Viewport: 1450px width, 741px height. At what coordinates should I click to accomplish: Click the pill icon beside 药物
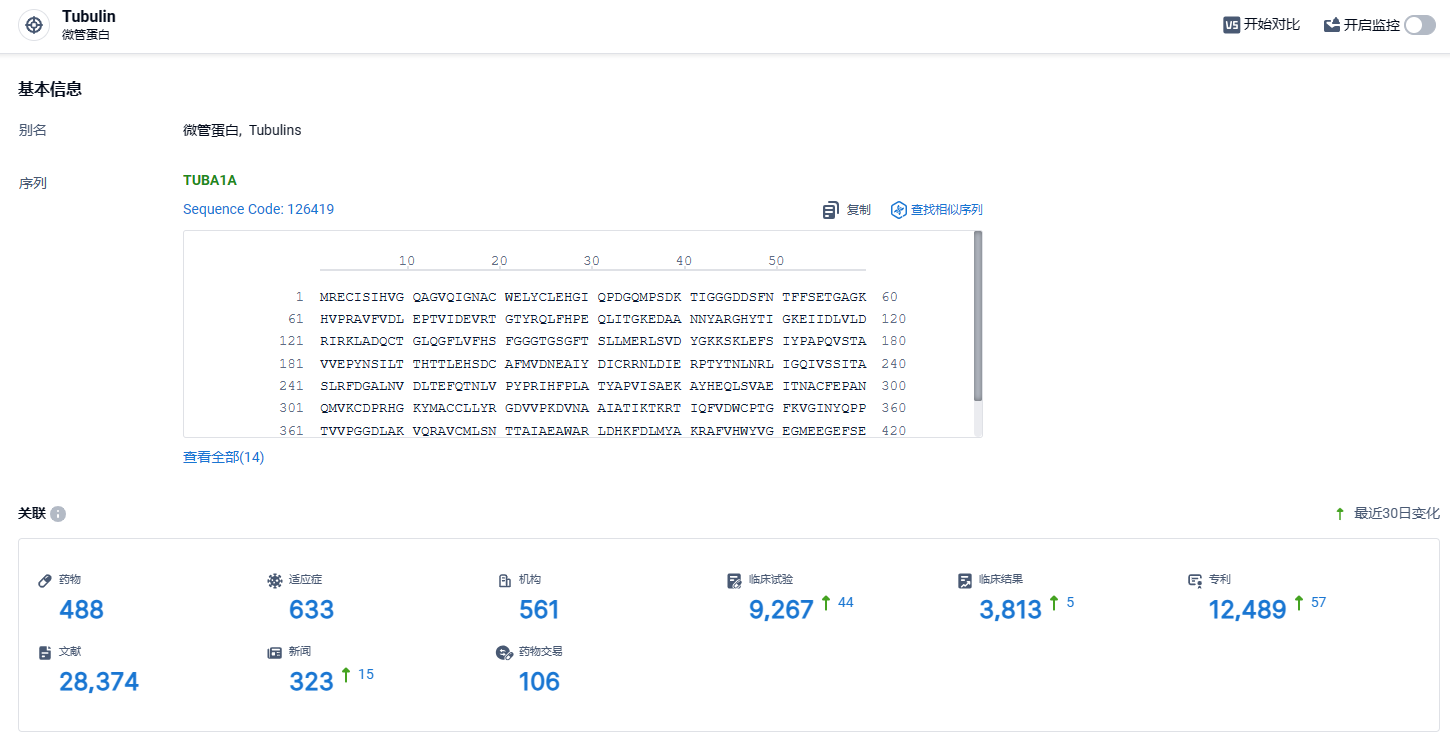(x=45, y=580)
